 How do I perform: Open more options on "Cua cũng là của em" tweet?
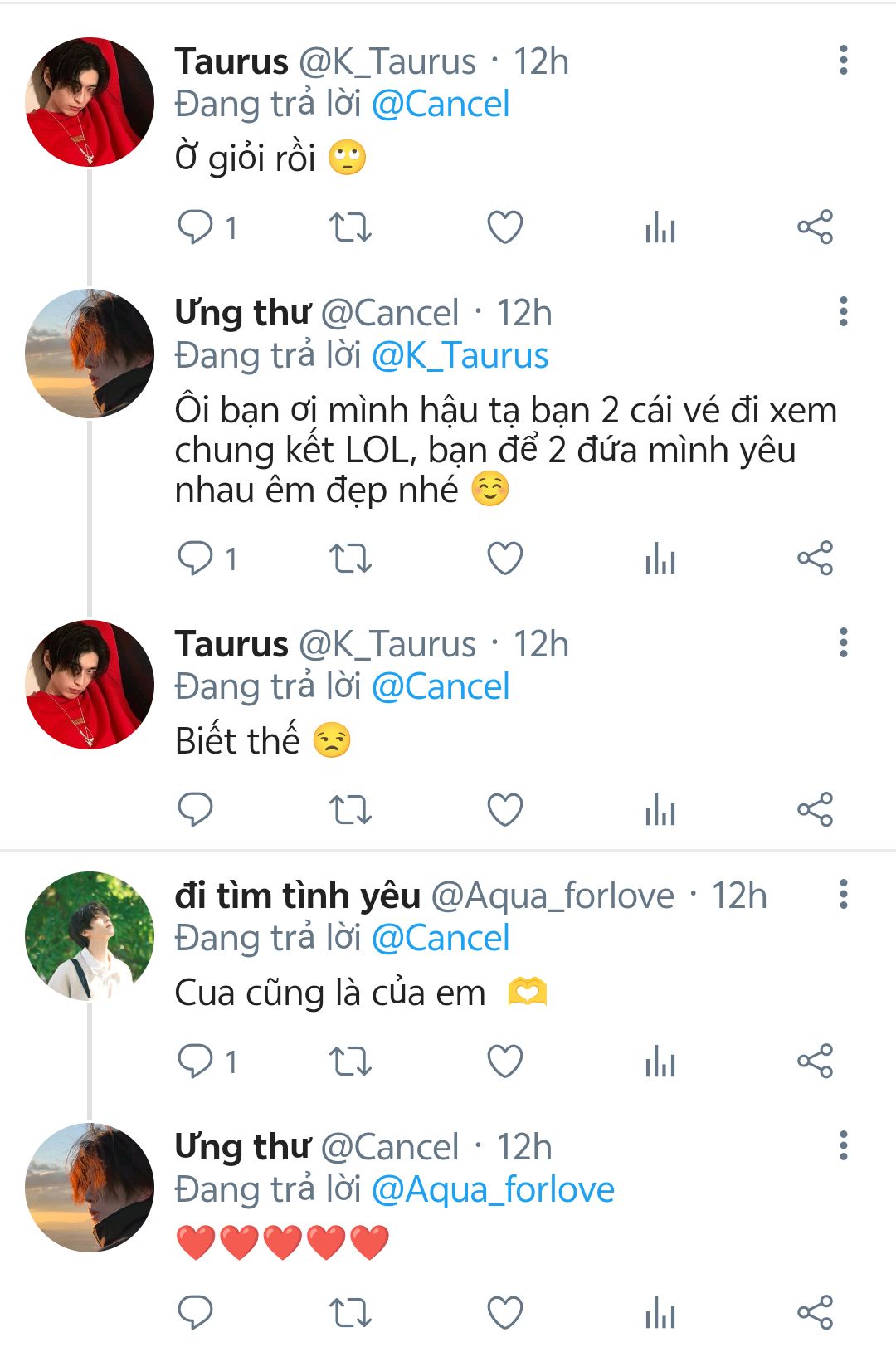(x=843, y=895)
